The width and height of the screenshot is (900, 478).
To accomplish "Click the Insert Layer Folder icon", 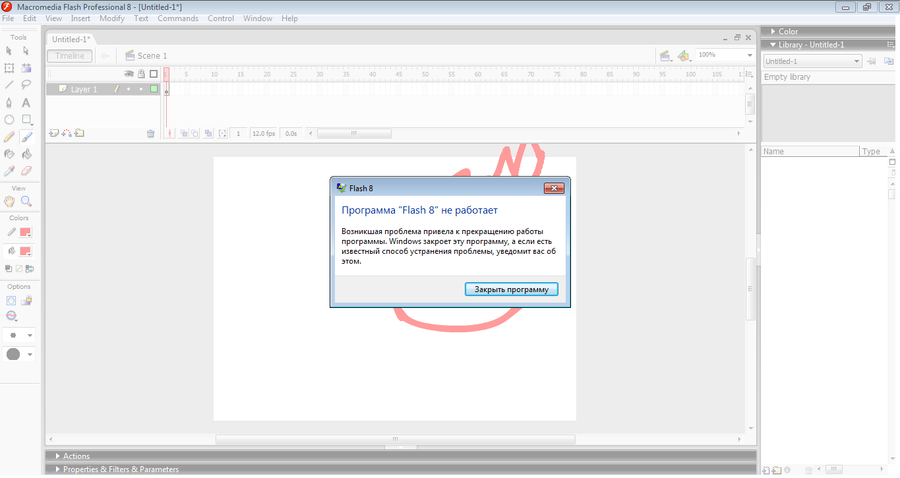I will [79, 133].
